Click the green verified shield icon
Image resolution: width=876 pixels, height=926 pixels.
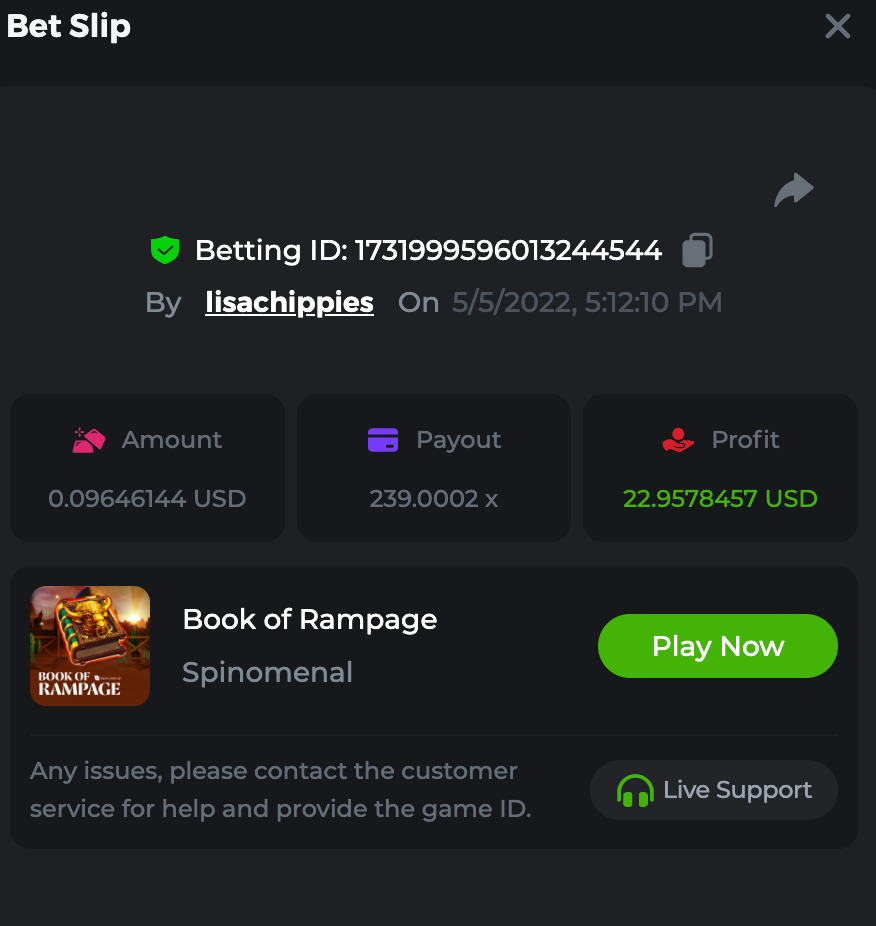(x=164, y=250)
